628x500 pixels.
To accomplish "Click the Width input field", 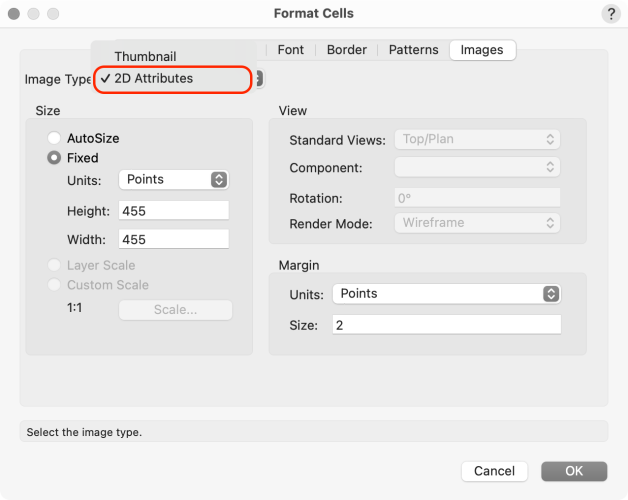I will point(173,240).
